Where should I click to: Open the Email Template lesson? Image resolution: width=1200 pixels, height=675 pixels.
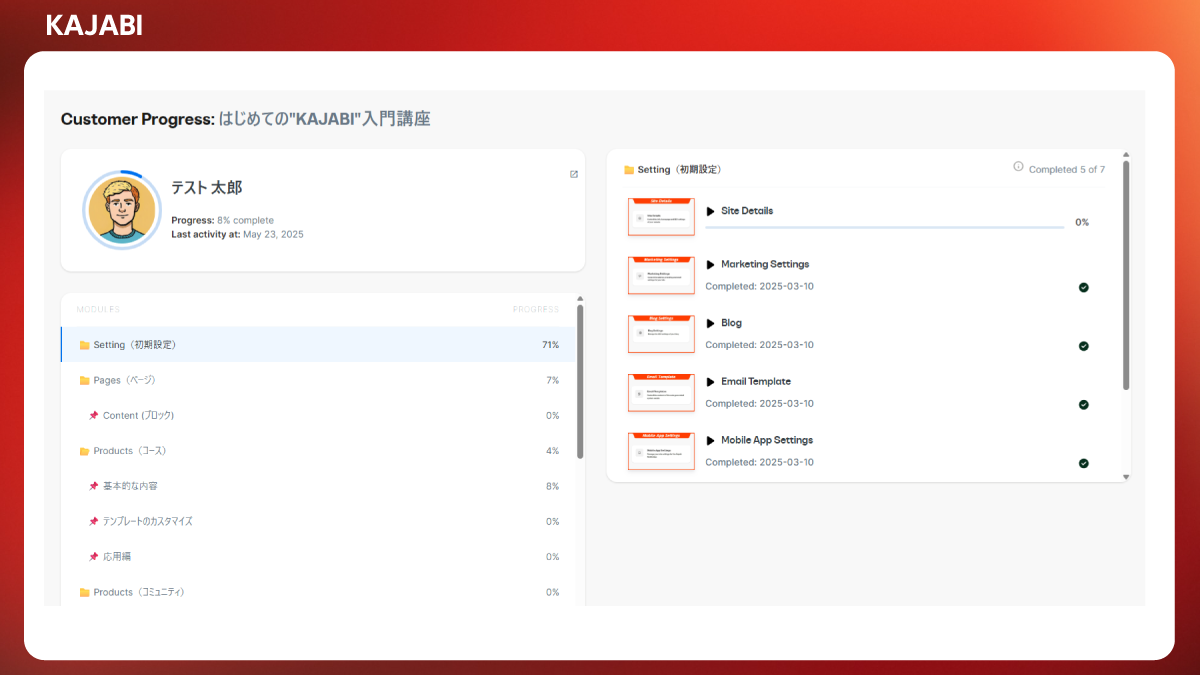click(x=756, y=382)
